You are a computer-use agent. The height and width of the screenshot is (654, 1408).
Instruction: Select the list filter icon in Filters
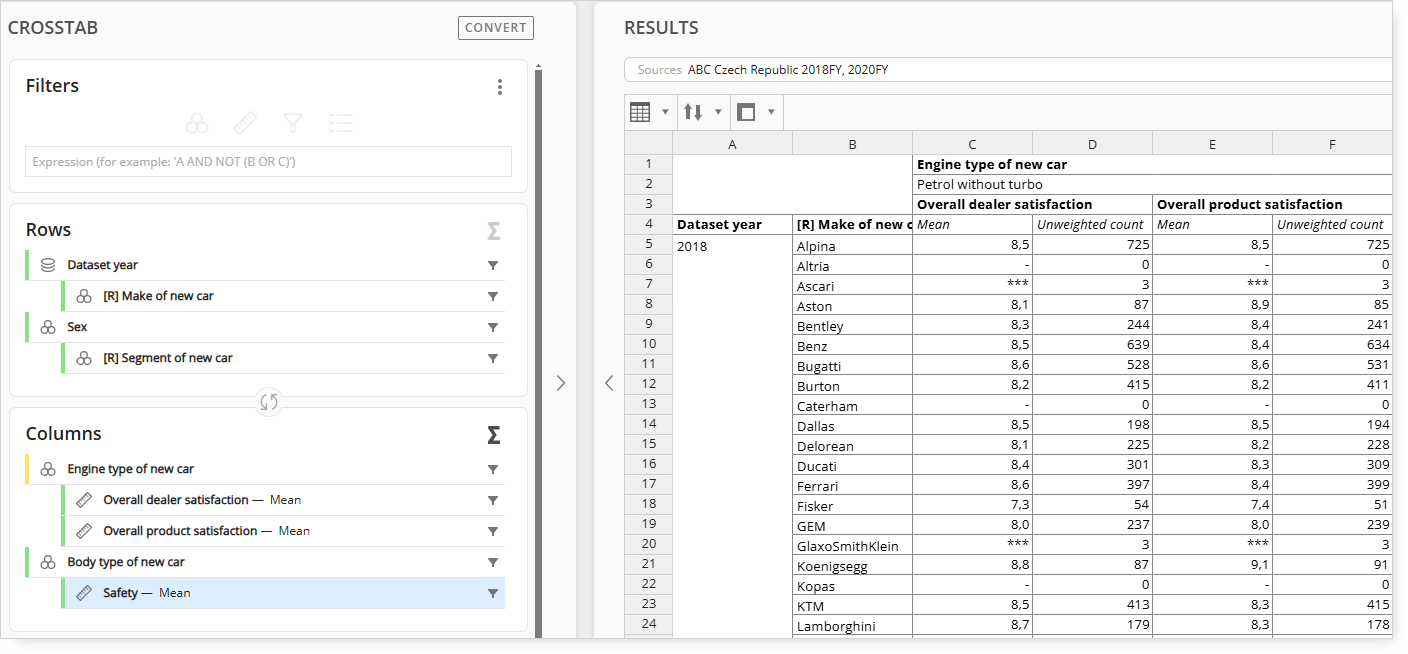pos(341,123)
